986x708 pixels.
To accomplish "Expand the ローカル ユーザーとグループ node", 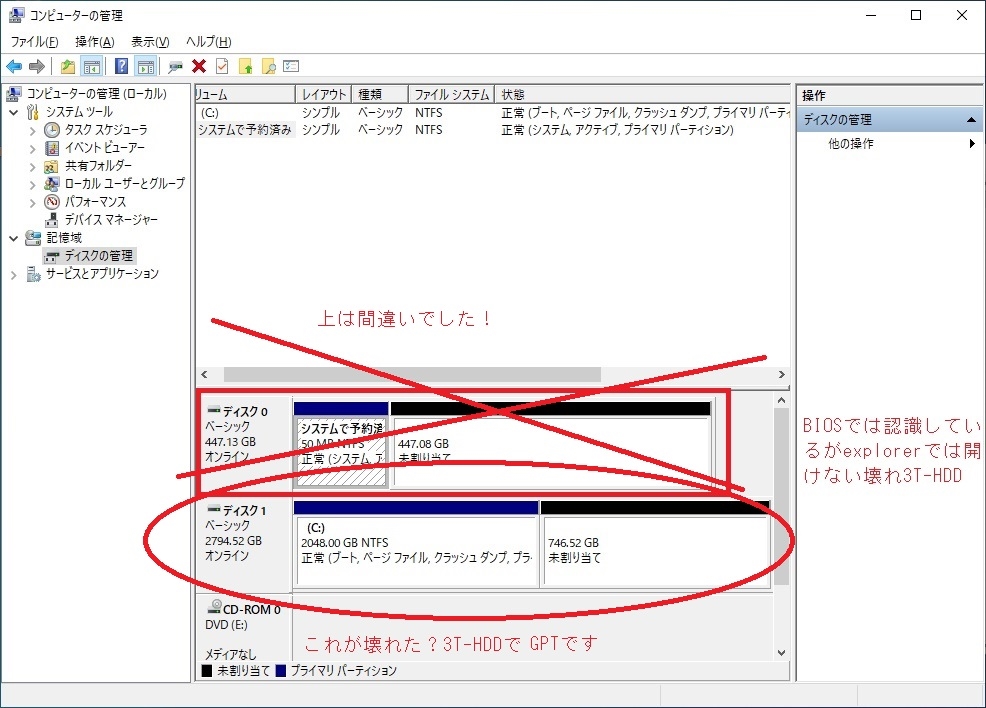I will (x=33, y=184).
